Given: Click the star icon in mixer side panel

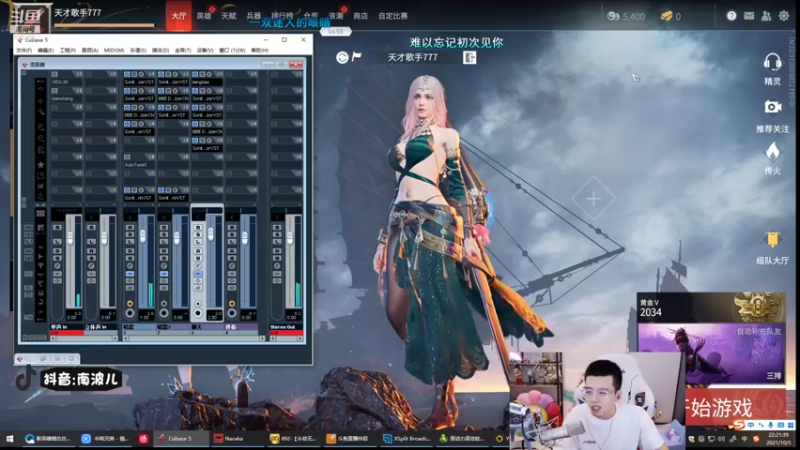Looking at the screenshot, I should (x=40, y=164).
